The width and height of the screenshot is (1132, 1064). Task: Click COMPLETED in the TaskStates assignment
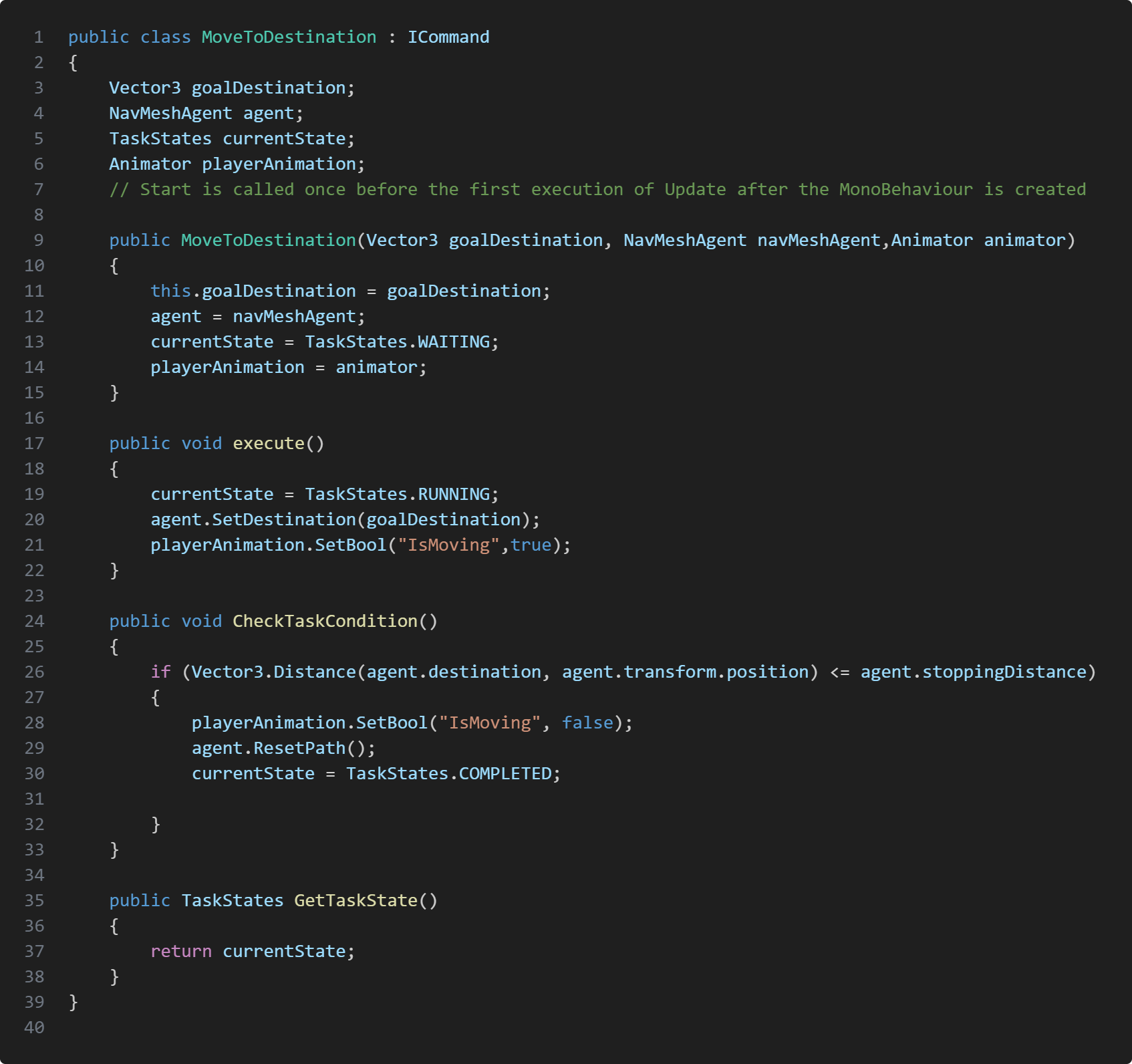tap(505, 774)
